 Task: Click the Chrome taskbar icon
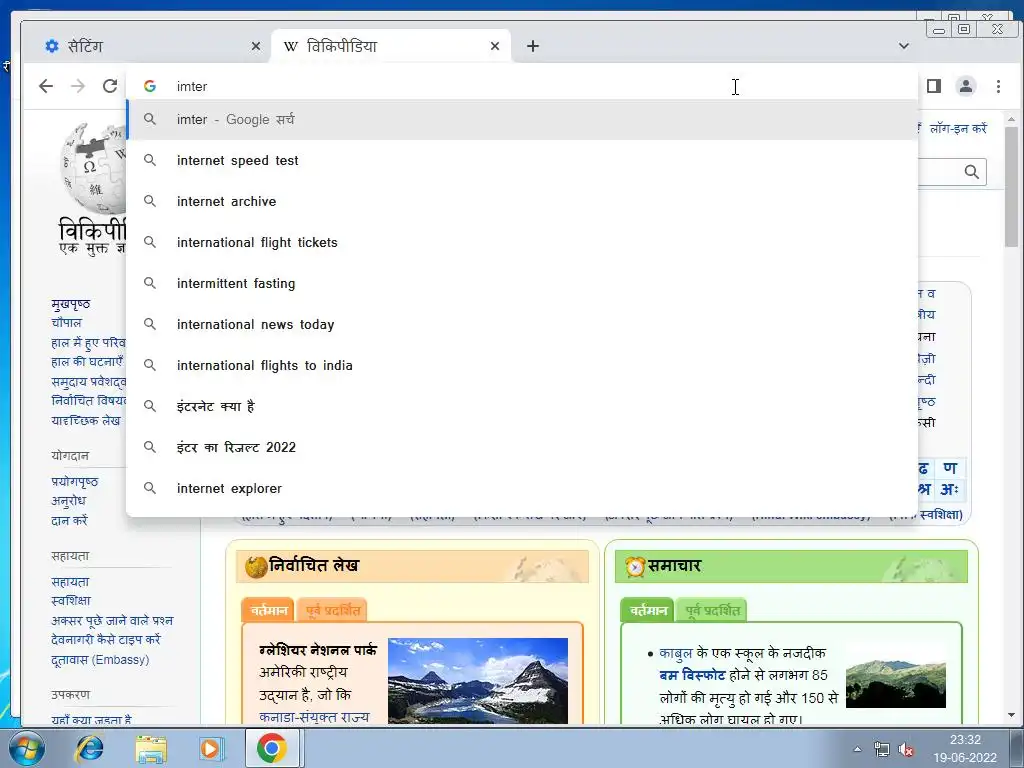tap(272, 748)
